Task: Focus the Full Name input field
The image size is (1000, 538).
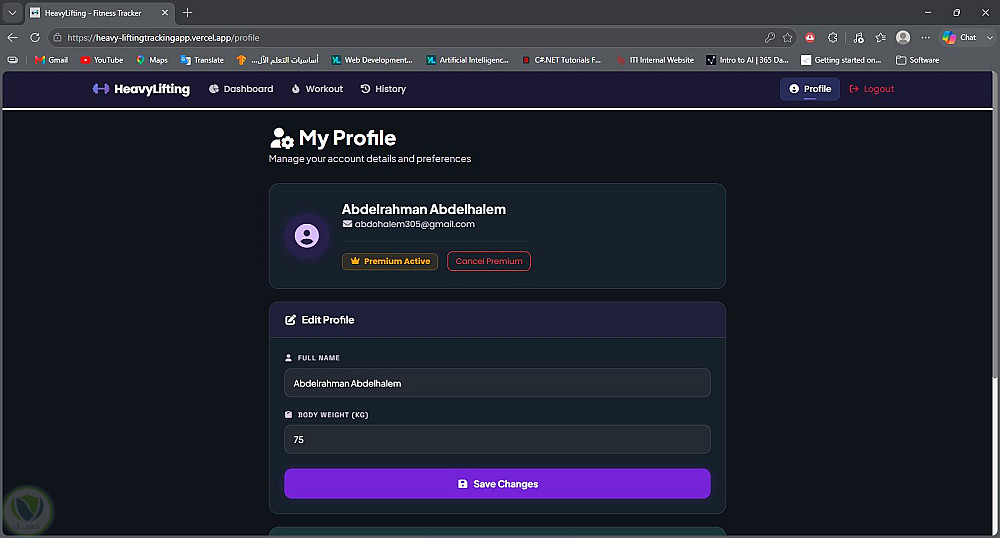Action: tap(497, 383)
